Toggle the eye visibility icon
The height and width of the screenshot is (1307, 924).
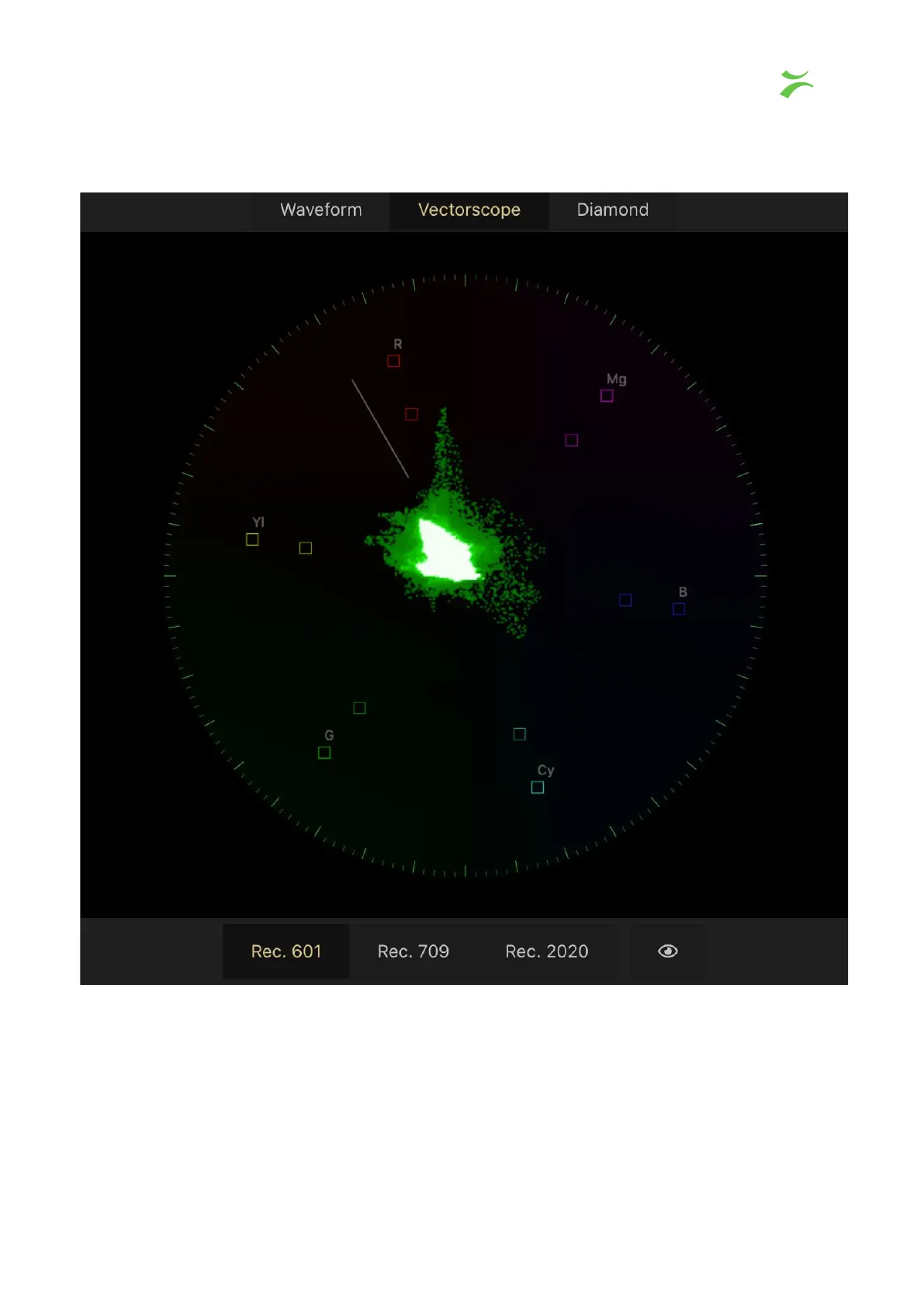[668, 952]
